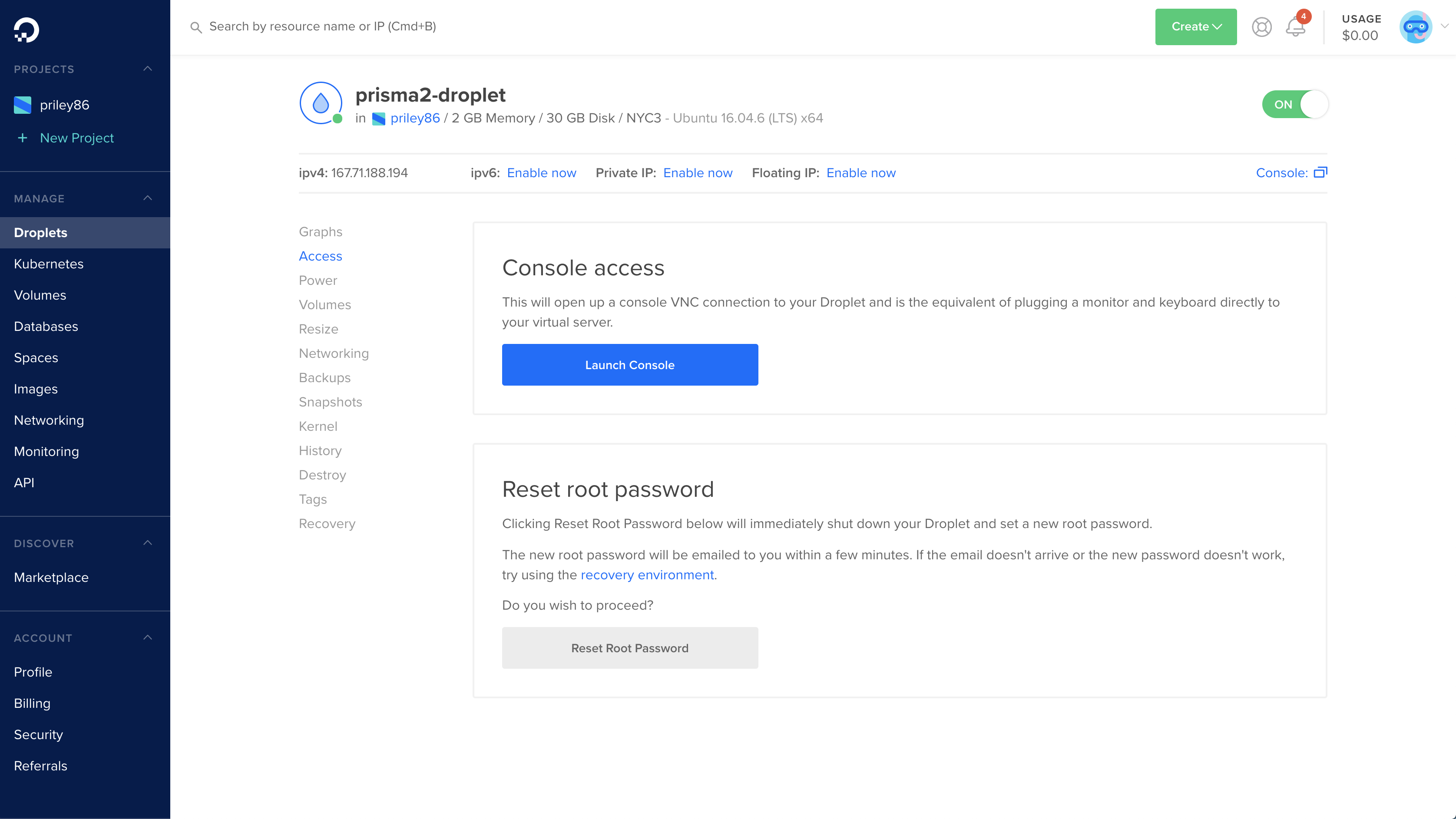Open the Snapshots tab
The width and height of the screenshot is (1456, 819).
[331, 402]
